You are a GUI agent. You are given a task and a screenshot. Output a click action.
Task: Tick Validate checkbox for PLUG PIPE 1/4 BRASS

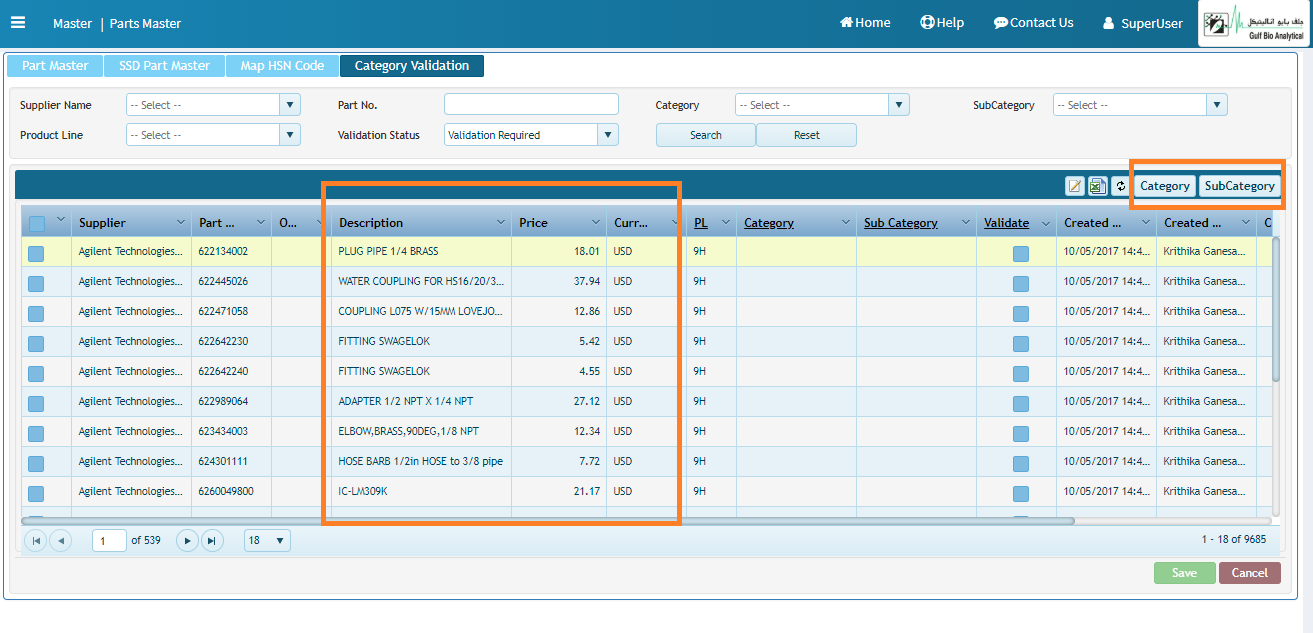coord(1021,254)
